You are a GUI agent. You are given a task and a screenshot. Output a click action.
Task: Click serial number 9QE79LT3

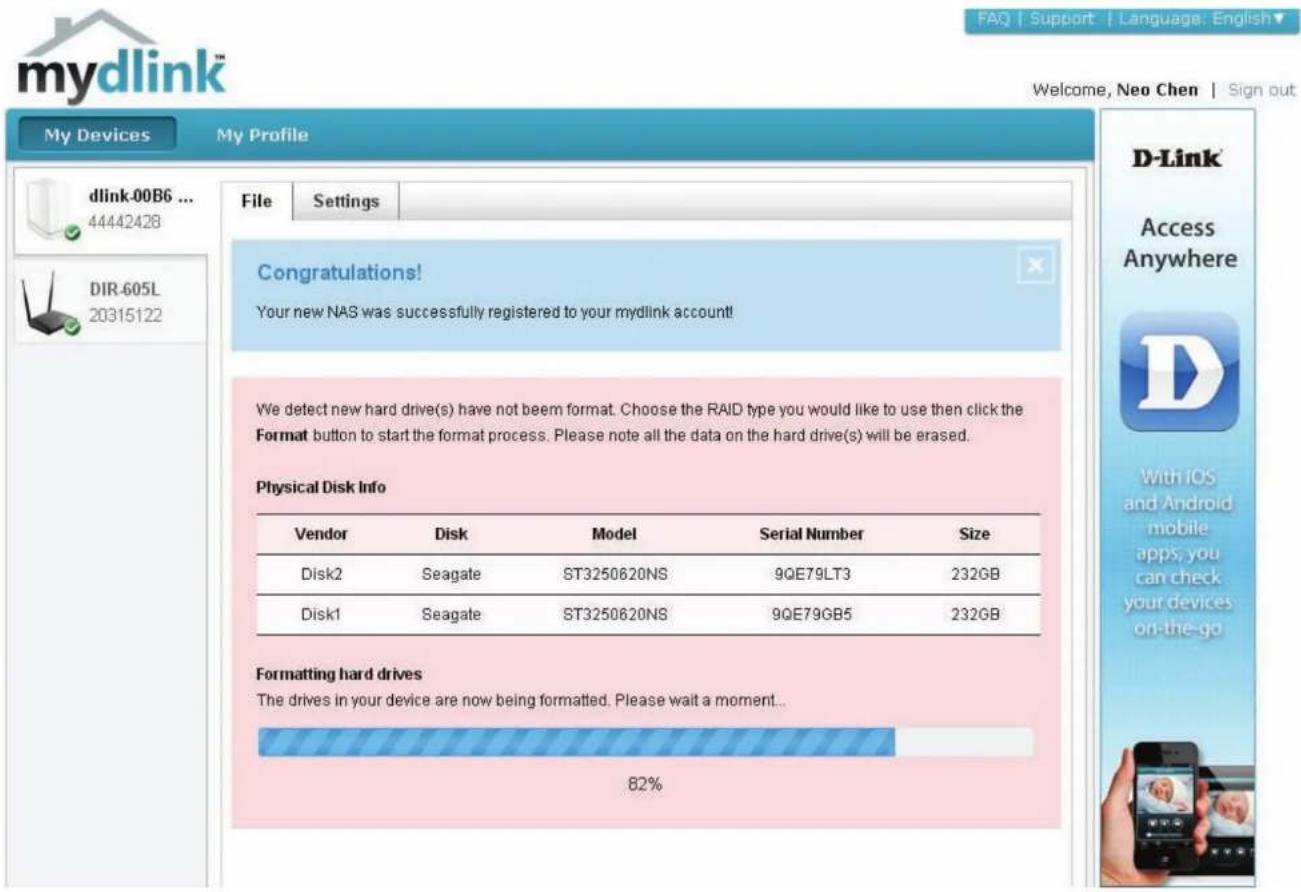pos(811,575)
